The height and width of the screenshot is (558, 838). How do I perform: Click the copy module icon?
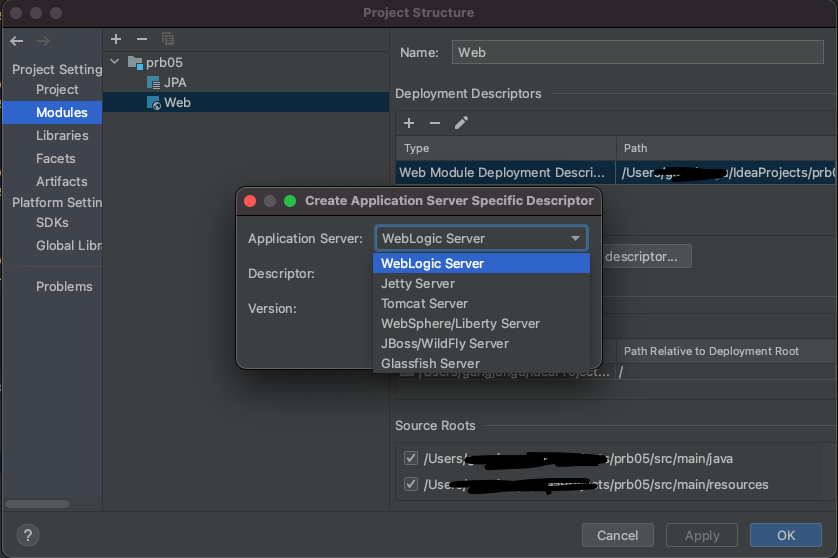(168, 39)
